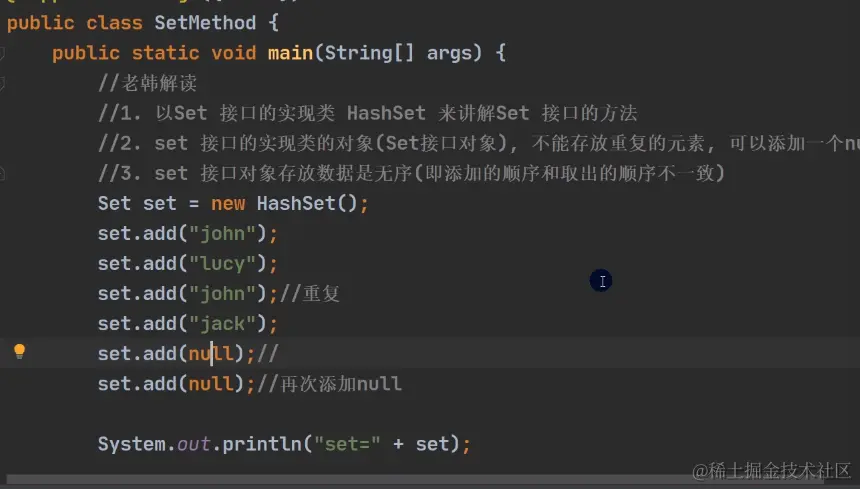Screen dimensions: 860x489
Task: Click the fold marker beside the main method
Action: [2, 53]
